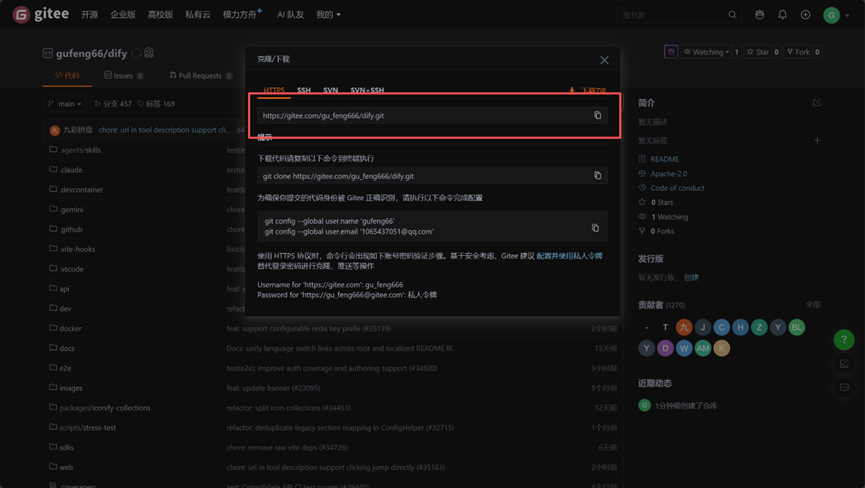Click the plus create icon in header
This screenshot has width=865, height=488.
point(805,15)
